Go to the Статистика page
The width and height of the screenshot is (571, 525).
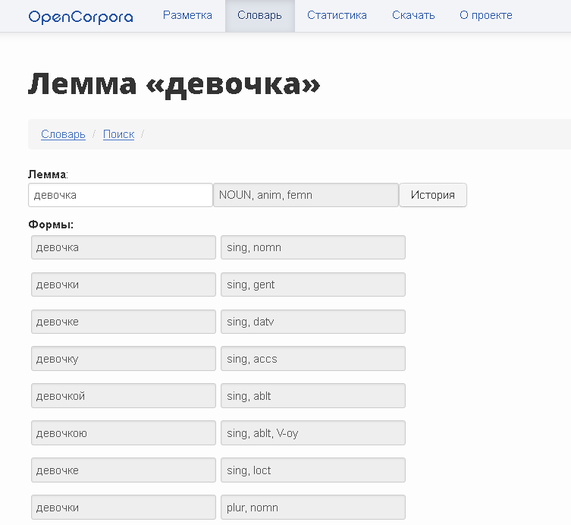coord(337,15)
